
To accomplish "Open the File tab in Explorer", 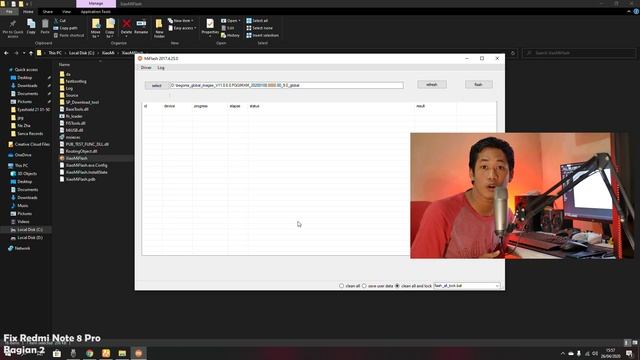I will pos(9,11).
